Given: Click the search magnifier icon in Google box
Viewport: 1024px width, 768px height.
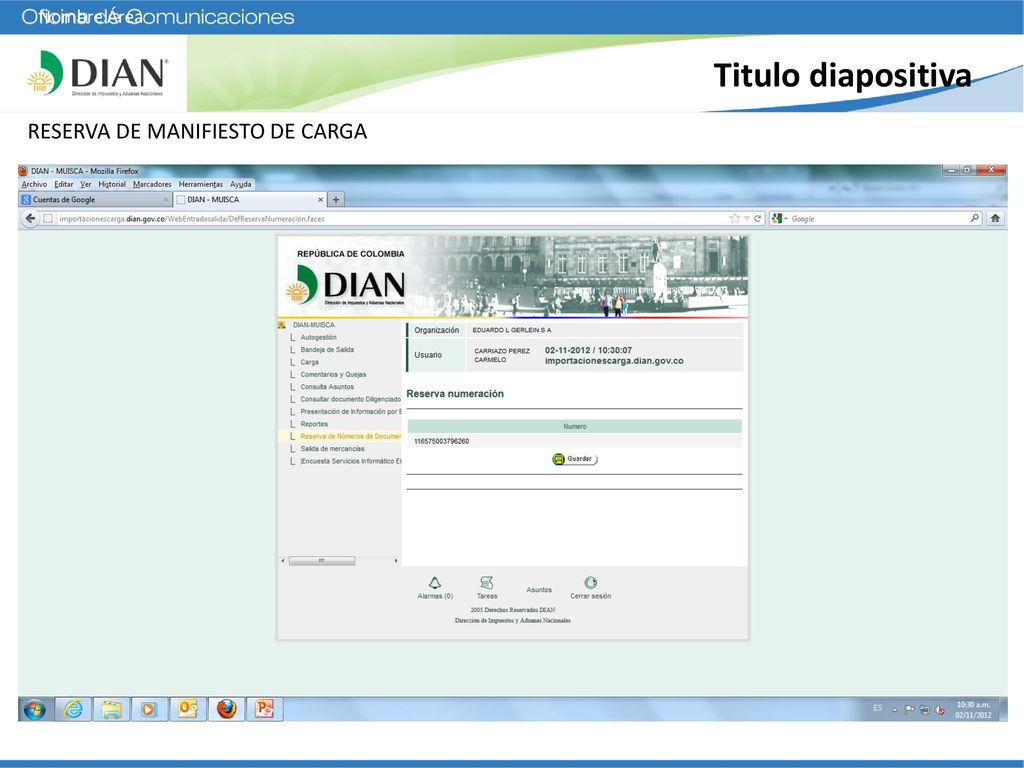Looking at the screenshot, I should click(x=975, y=218).
